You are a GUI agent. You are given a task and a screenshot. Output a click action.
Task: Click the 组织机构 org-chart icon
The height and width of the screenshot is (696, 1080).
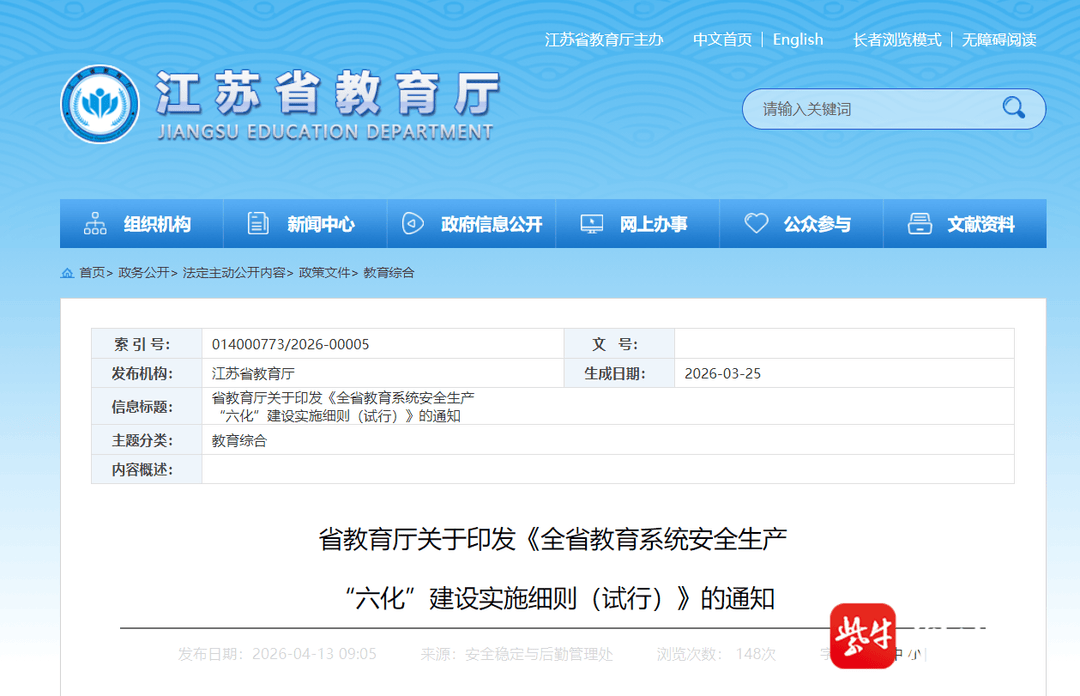[95, 224]
